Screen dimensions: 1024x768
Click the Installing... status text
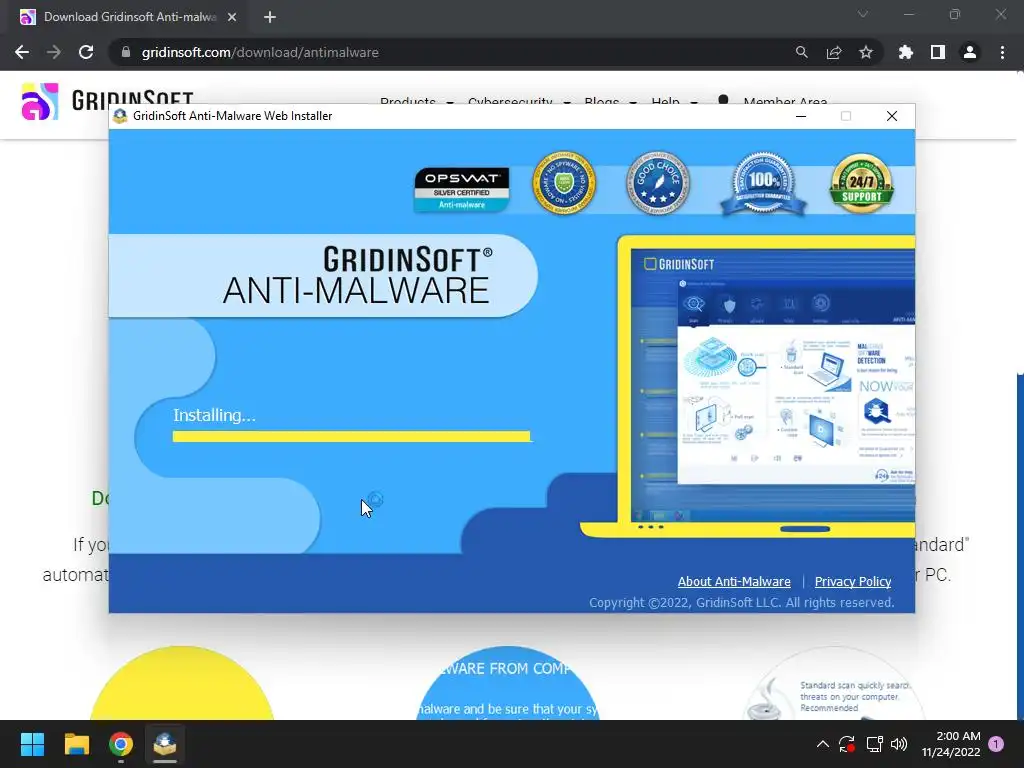214,415
